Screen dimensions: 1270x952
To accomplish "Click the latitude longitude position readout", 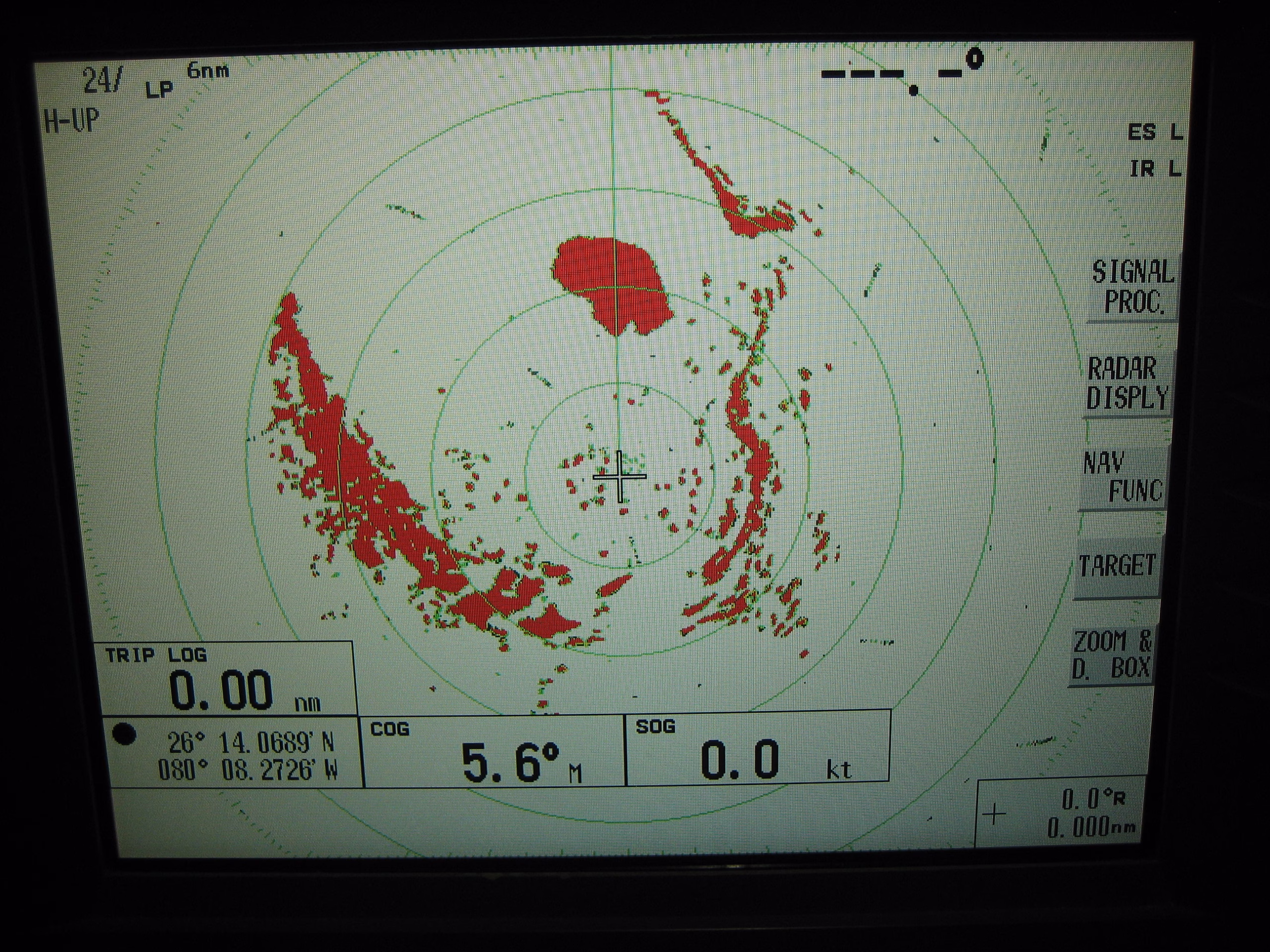I will [249, 757].
